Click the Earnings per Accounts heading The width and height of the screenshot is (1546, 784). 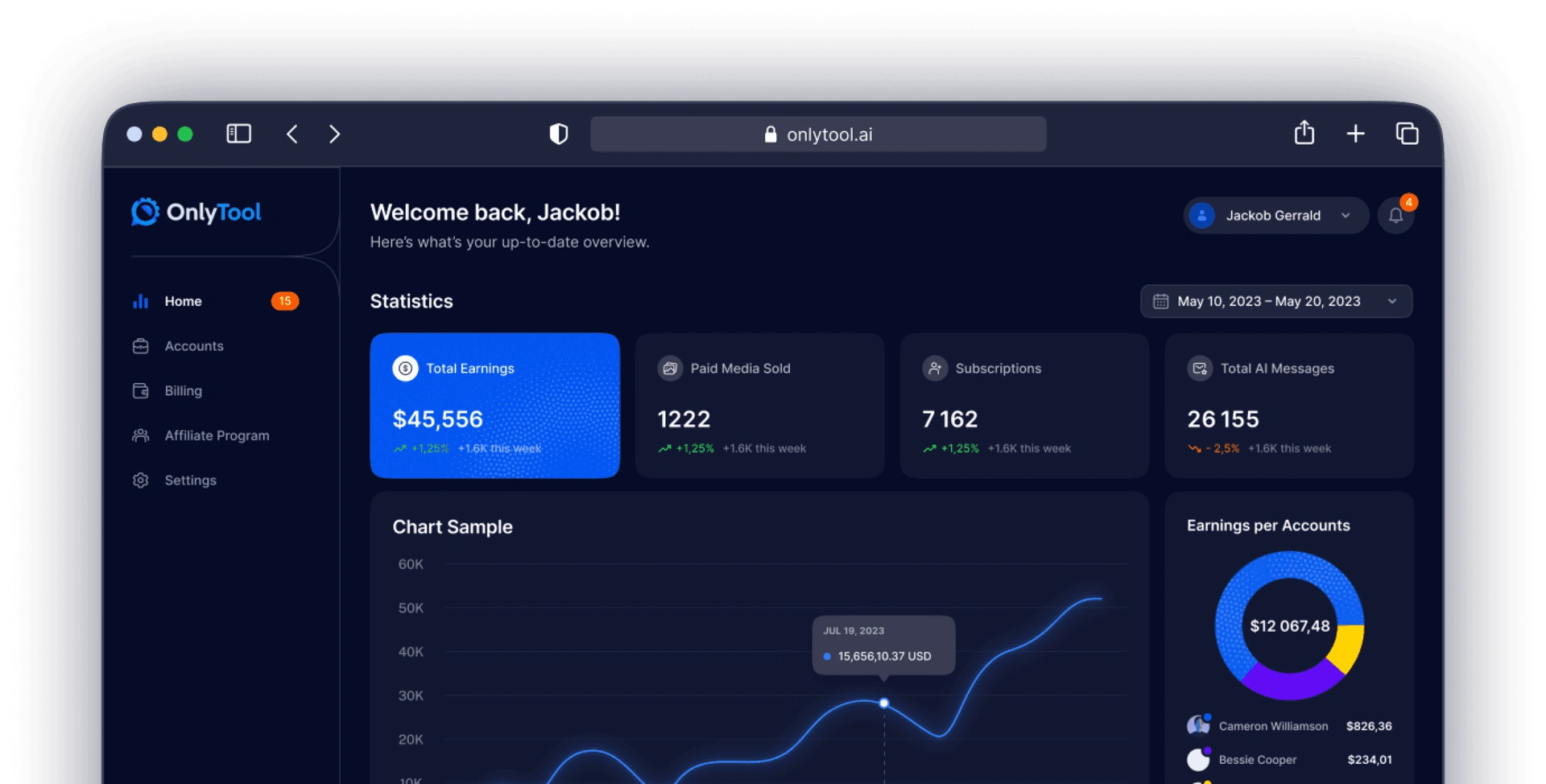pyautogui.click(x=1268, y=526)
